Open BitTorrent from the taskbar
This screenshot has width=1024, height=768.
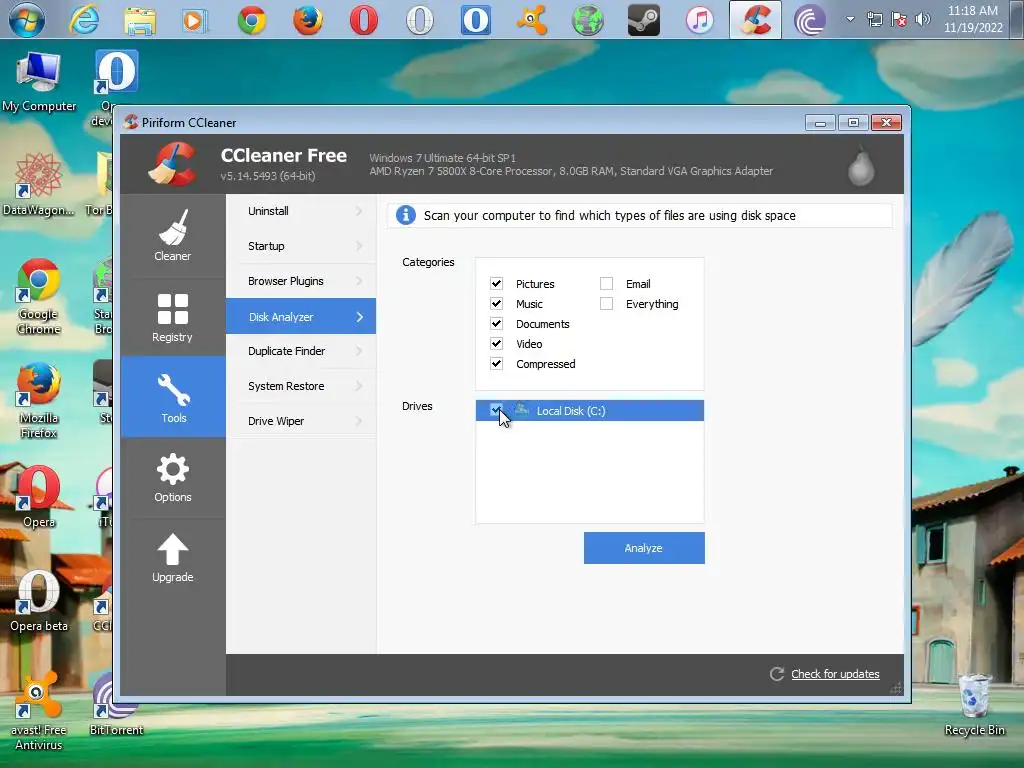point(810,20)
